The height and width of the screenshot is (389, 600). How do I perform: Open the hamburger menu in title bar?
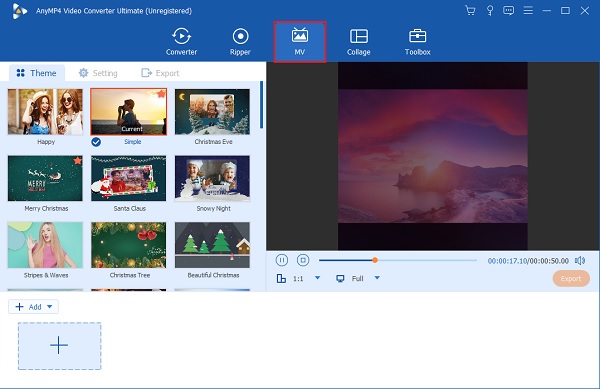point(528,11)
